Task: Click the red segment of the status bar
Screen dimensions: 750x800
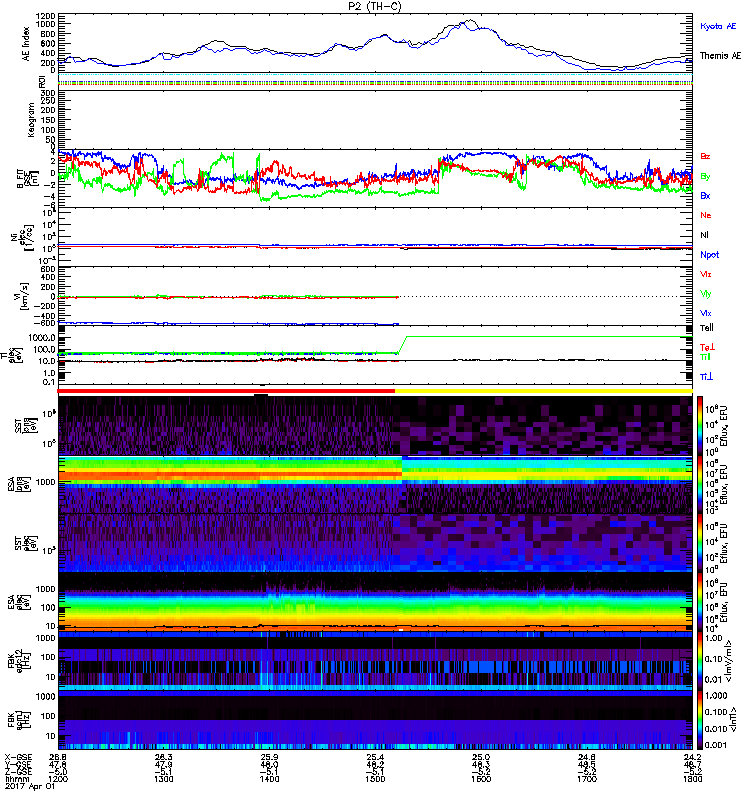Action: point(226,391)
